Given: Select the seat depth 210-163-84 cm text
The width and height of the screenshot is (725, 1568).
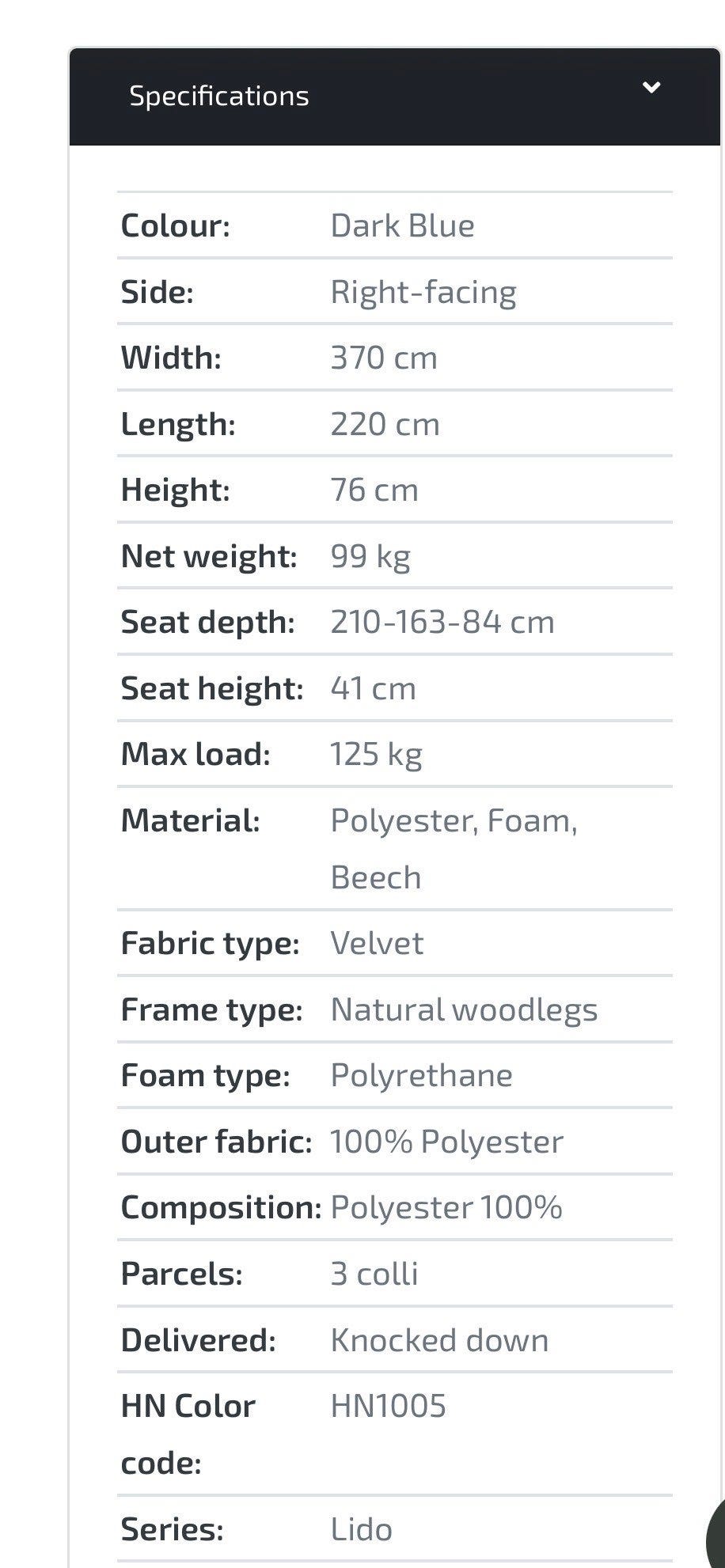Looking at the screenshot, I should pyautogui.click(x=442, y=623).
